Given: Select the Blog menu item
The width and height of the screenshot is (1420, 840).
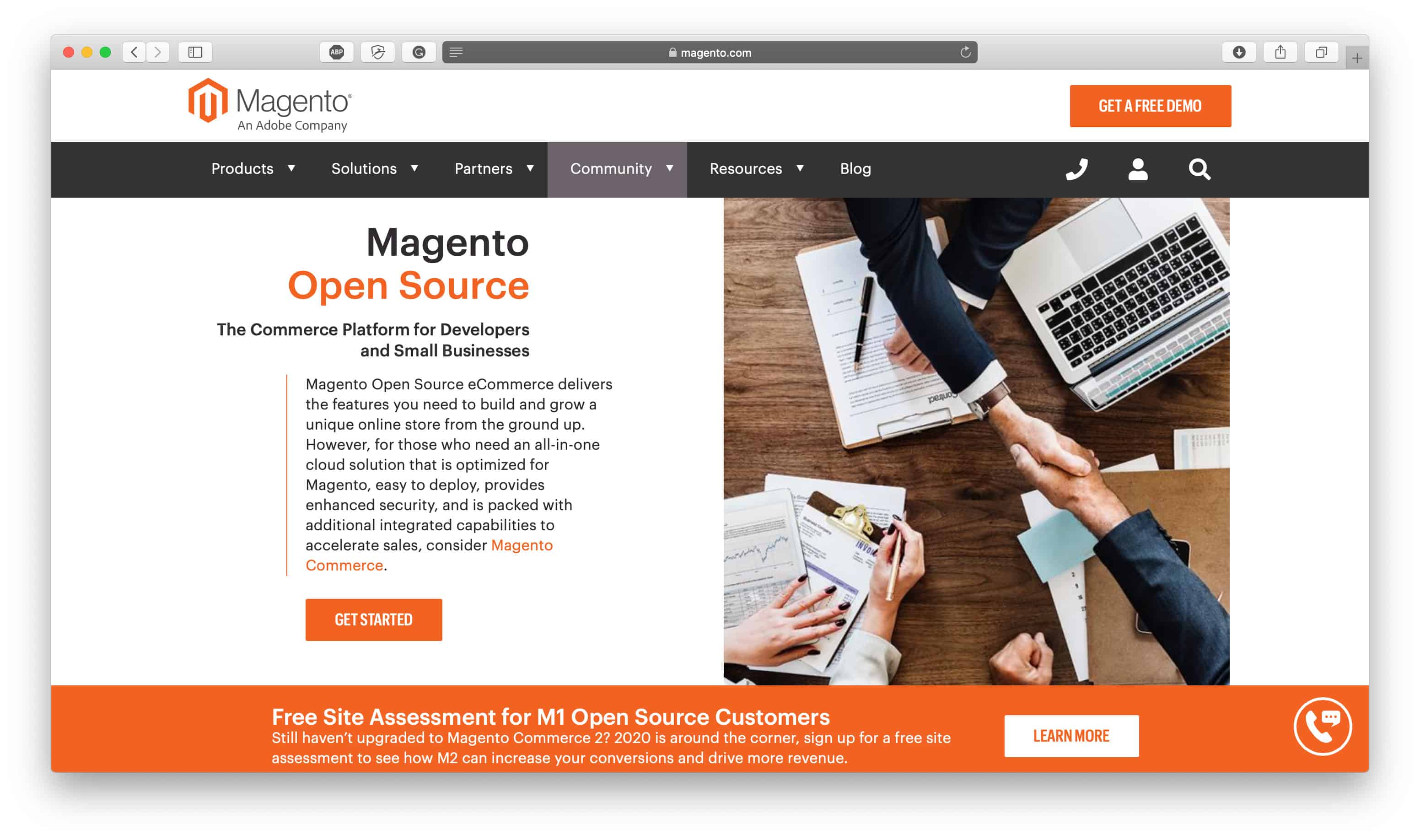Looking at the screenshot, I should [856, 168].
